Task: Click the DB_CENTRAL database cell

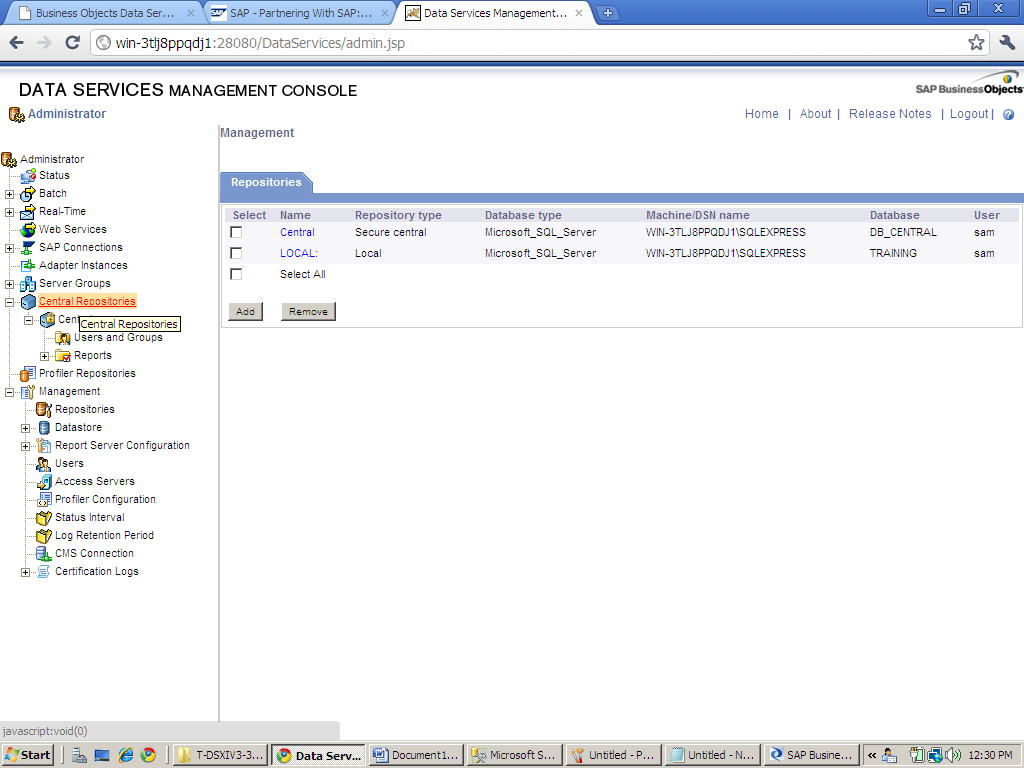Action: (903, 232)
